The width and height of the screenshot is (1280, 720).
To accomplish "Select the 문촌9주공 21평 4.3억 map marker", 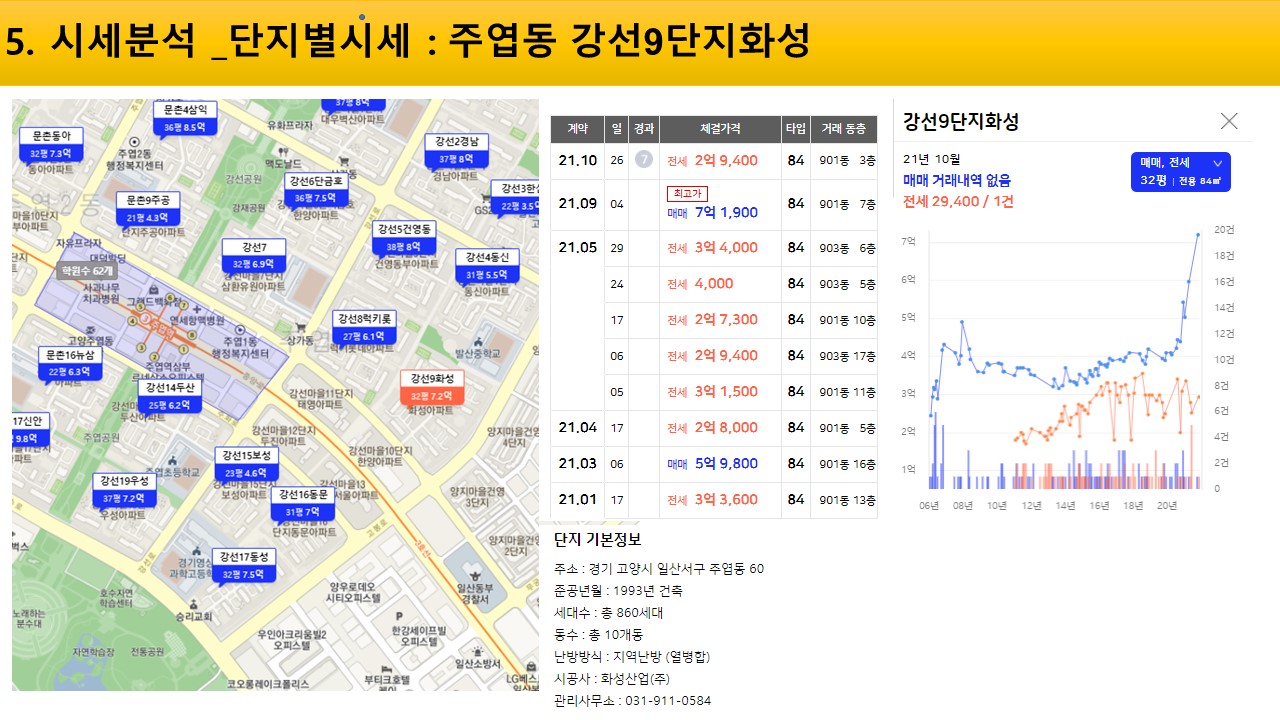I will pos(148,208).
